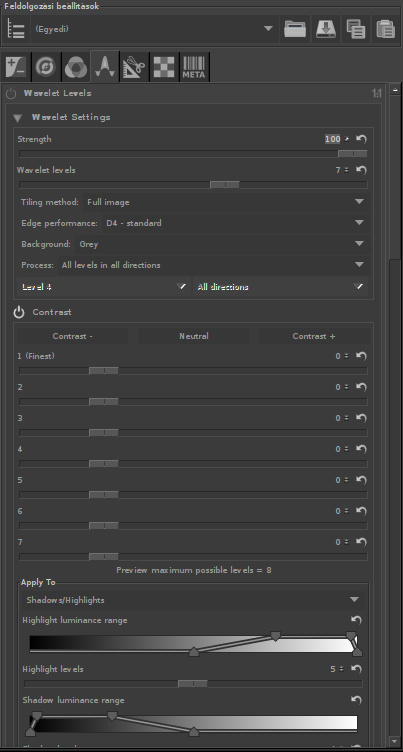Paste the processing profile from clipboard
The width and height of the screenshot is (403, 752).
(x=386, y=29)
